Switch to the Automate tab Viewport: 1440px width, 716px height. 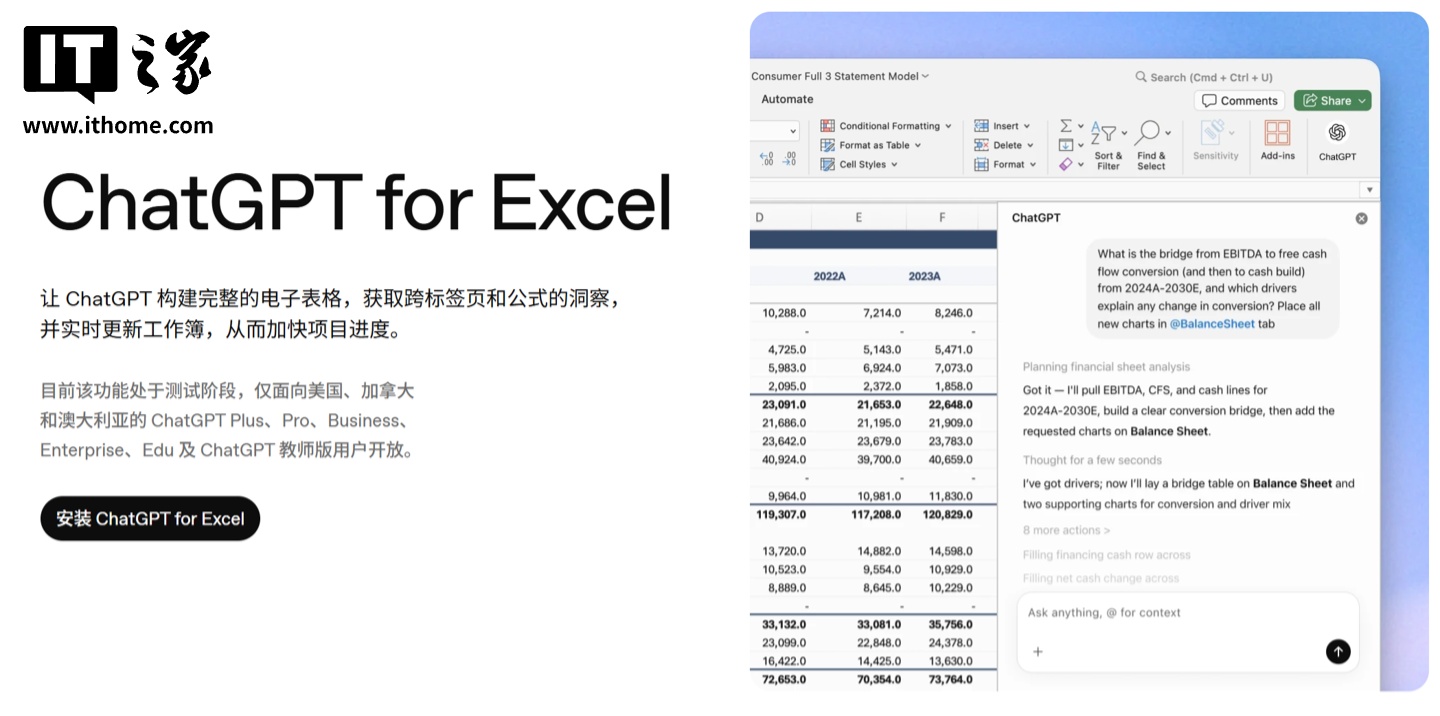coord(787,99)
